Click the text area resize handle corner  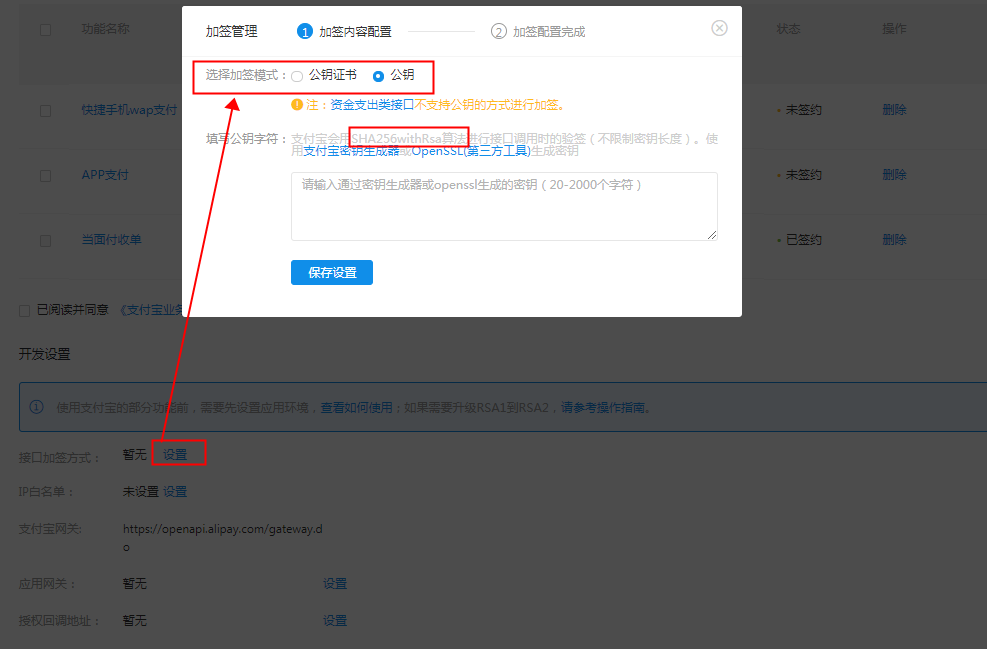(x=712, y=235)
